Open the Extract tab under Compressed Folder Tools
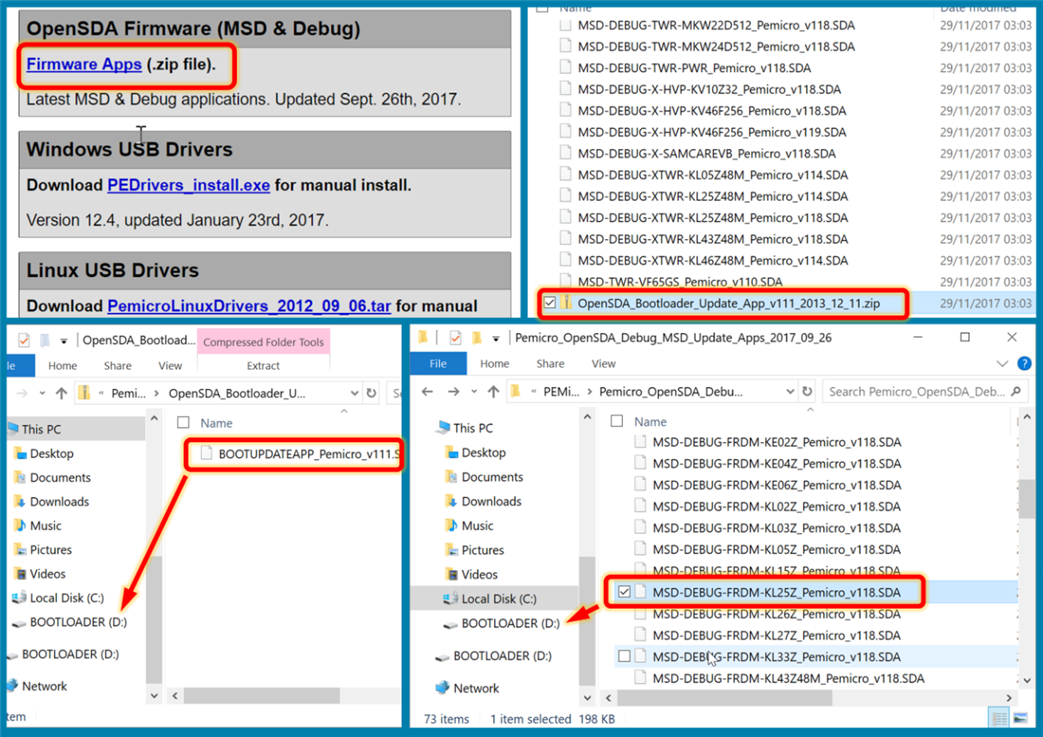 (263, 366)
